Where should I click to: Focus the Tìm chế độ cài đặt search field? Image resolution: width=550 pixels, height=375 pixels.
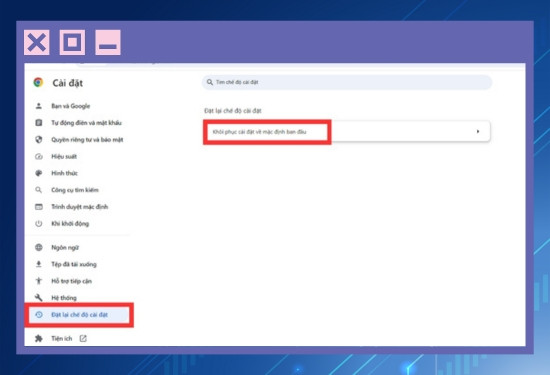(x=347, y=82)
